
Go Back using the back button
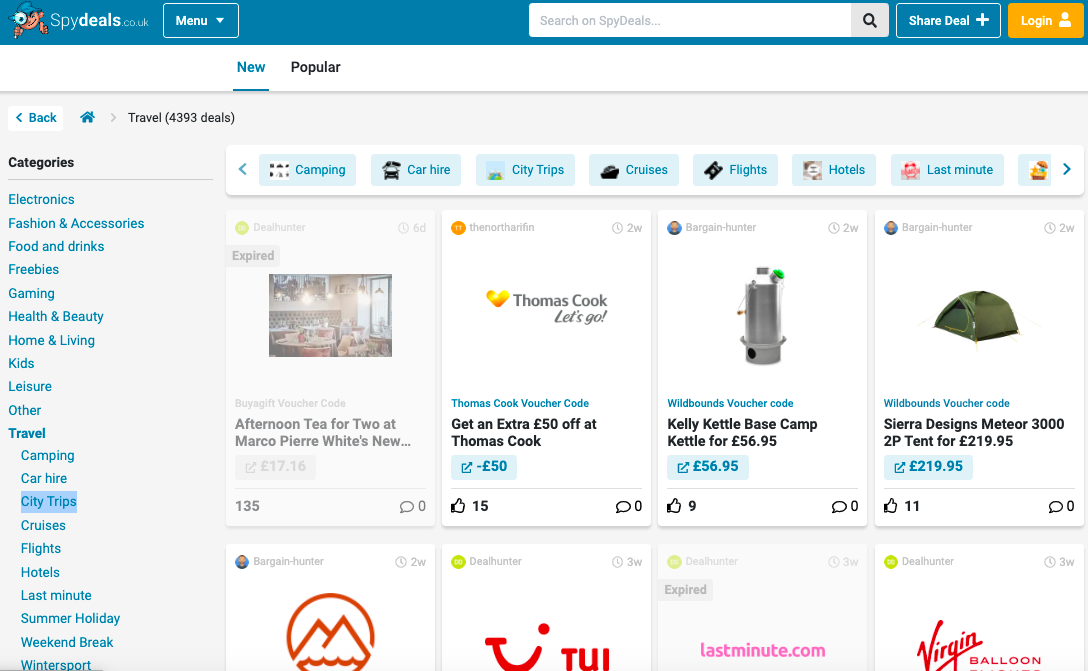[35, 118]
